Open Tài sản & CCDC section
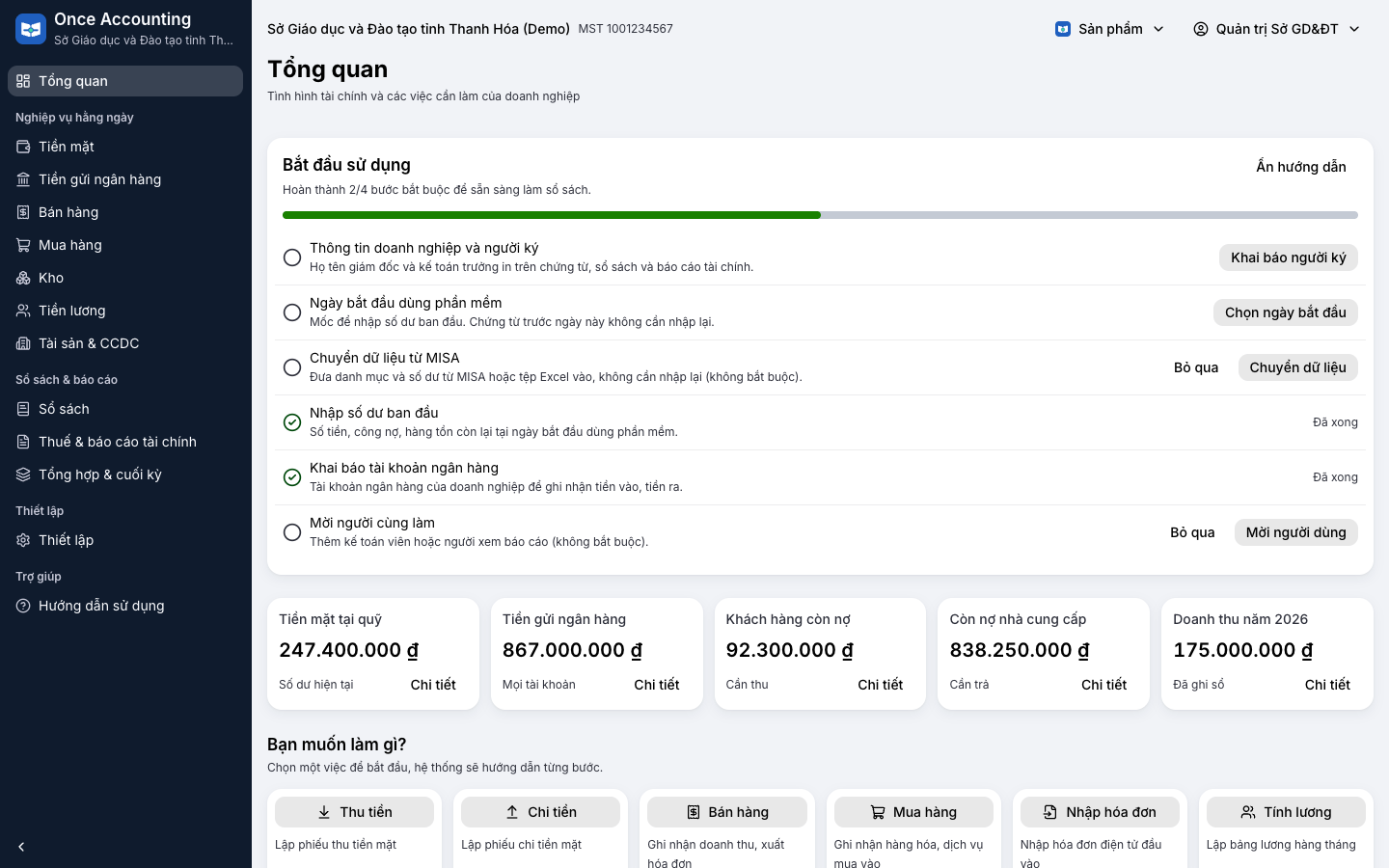The width and height of the screenshot is (1389, 868). pos(125,343)
